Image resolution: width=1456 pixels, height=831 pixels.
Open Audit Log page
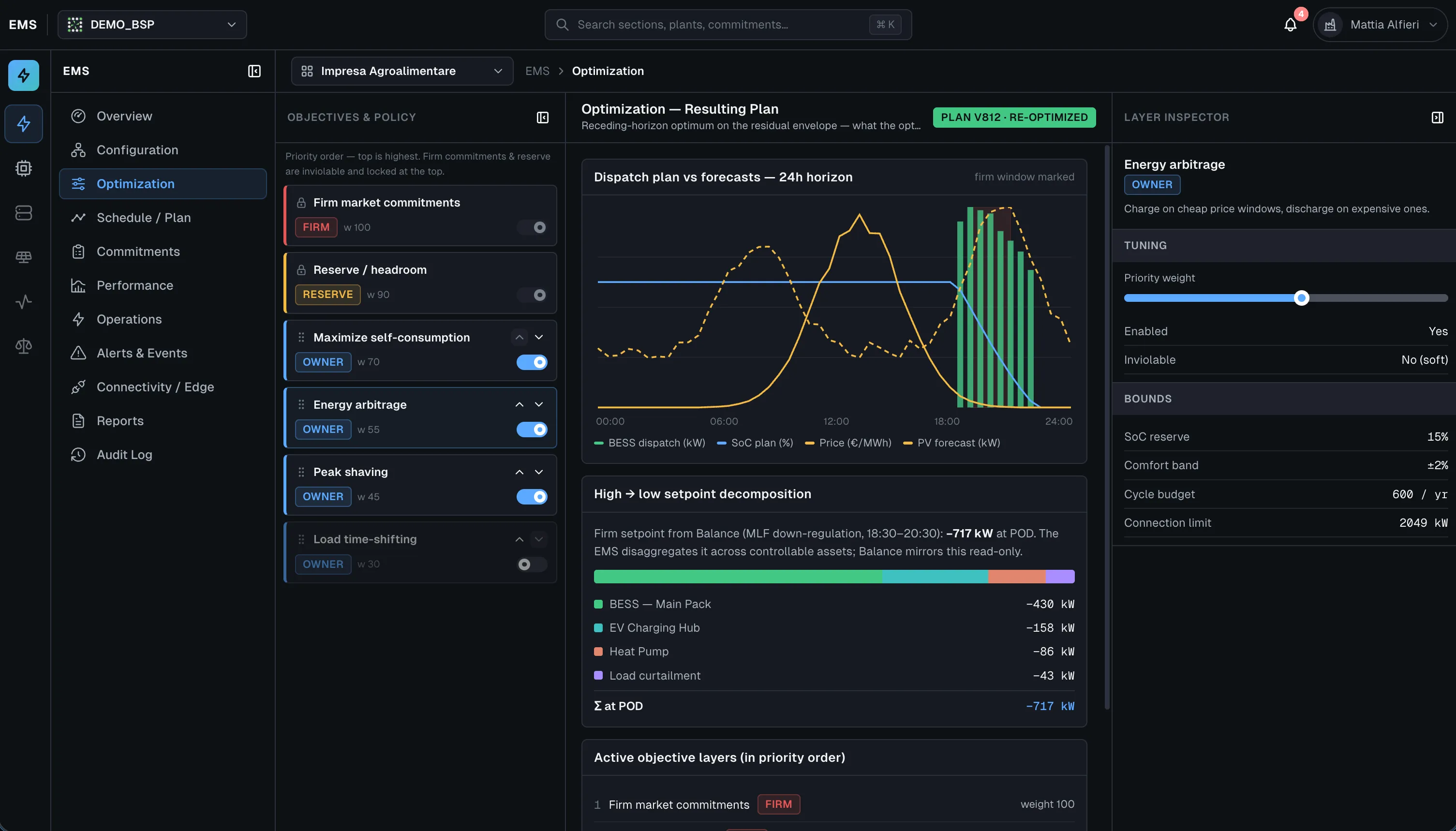click(163, 455)
